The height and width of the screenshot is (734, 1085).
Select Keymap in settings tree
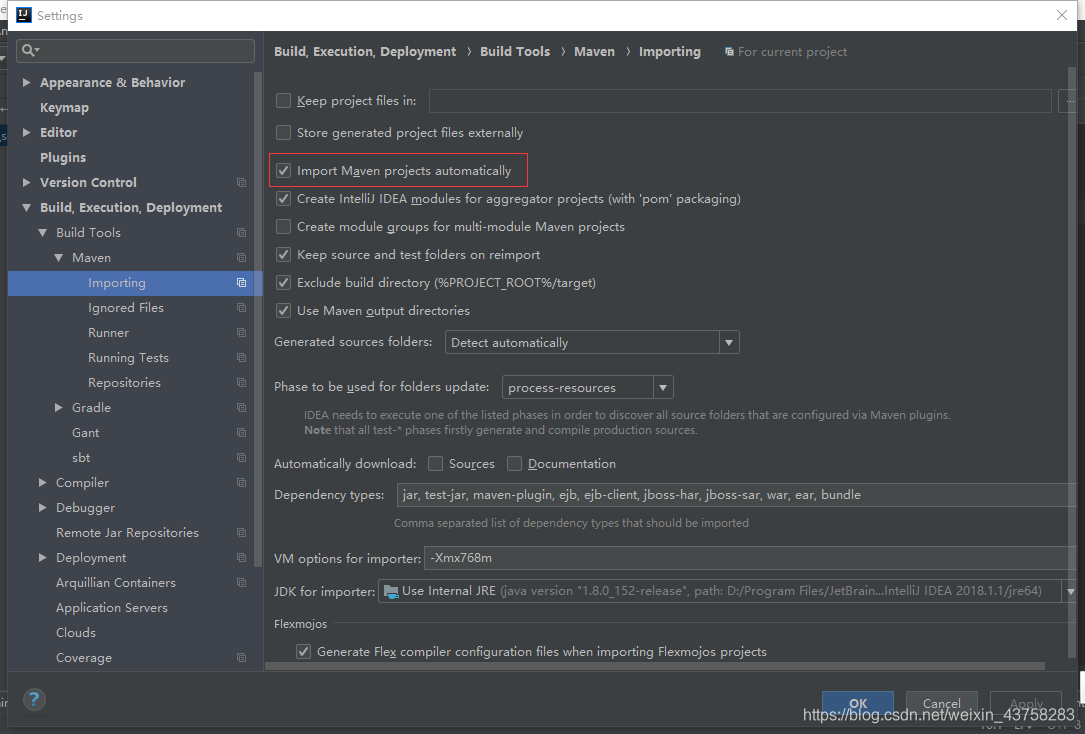[x=64, y=108]
